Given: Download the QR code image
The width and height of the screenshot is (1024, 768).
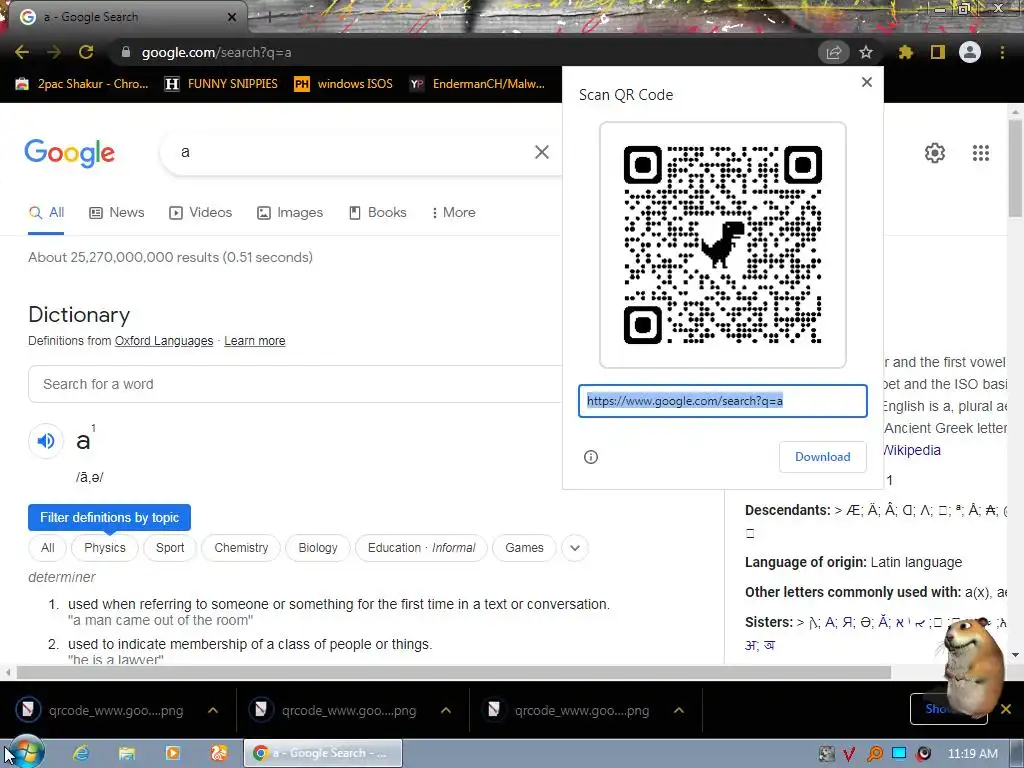Looking at the screenshot, I should (x=822, y=456).
